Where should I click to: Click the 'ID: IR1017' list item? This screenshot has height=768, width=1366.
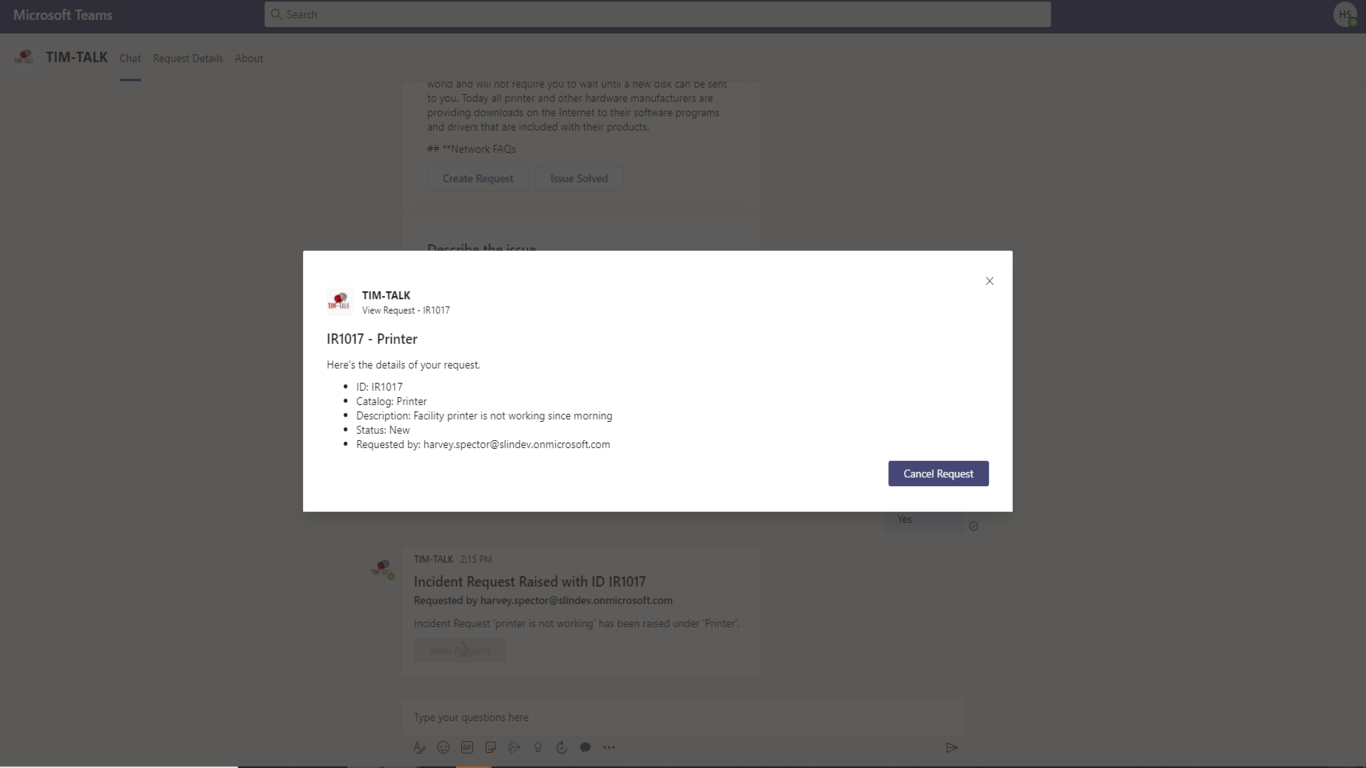coord(379,387)
